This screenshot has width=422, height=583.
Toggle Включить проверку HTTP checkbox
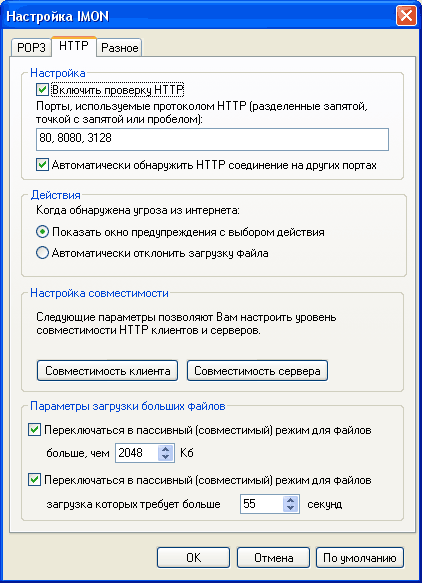[x=42, y=90]
